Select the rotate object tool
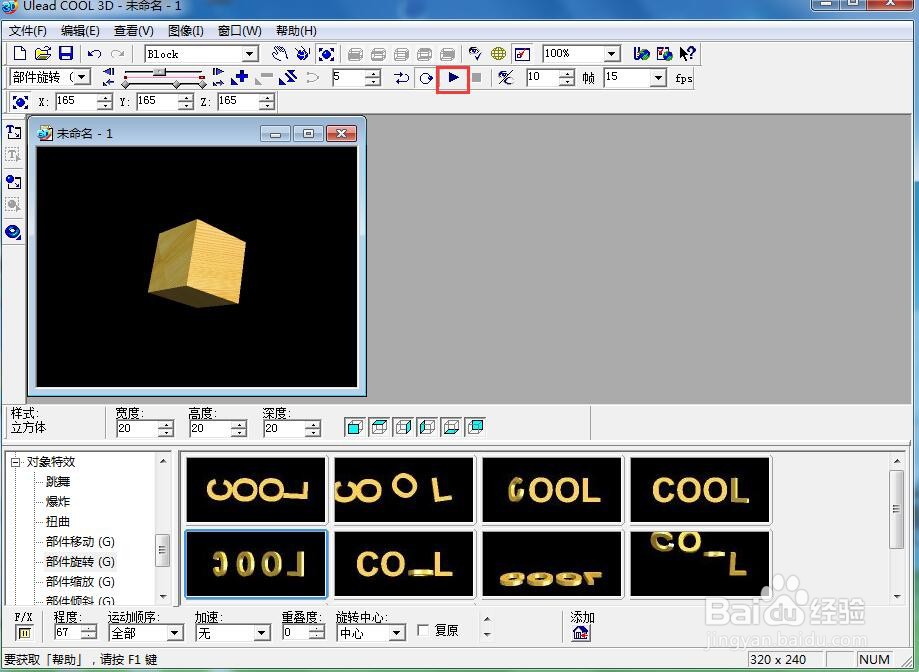Screen dimensions: 919x672 click(302, 54)
